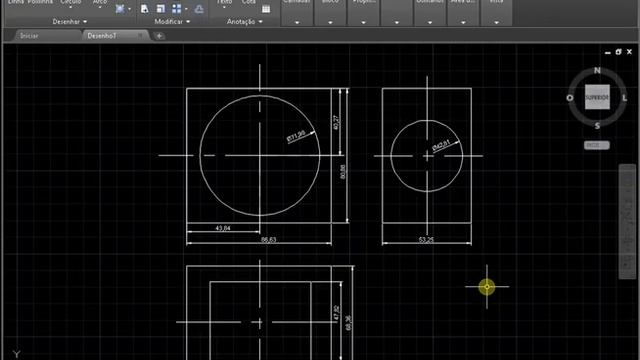Screen dimensions: 640x360
Task: Open the Camadas panel flyout arrow
Action: pos(297,22)
